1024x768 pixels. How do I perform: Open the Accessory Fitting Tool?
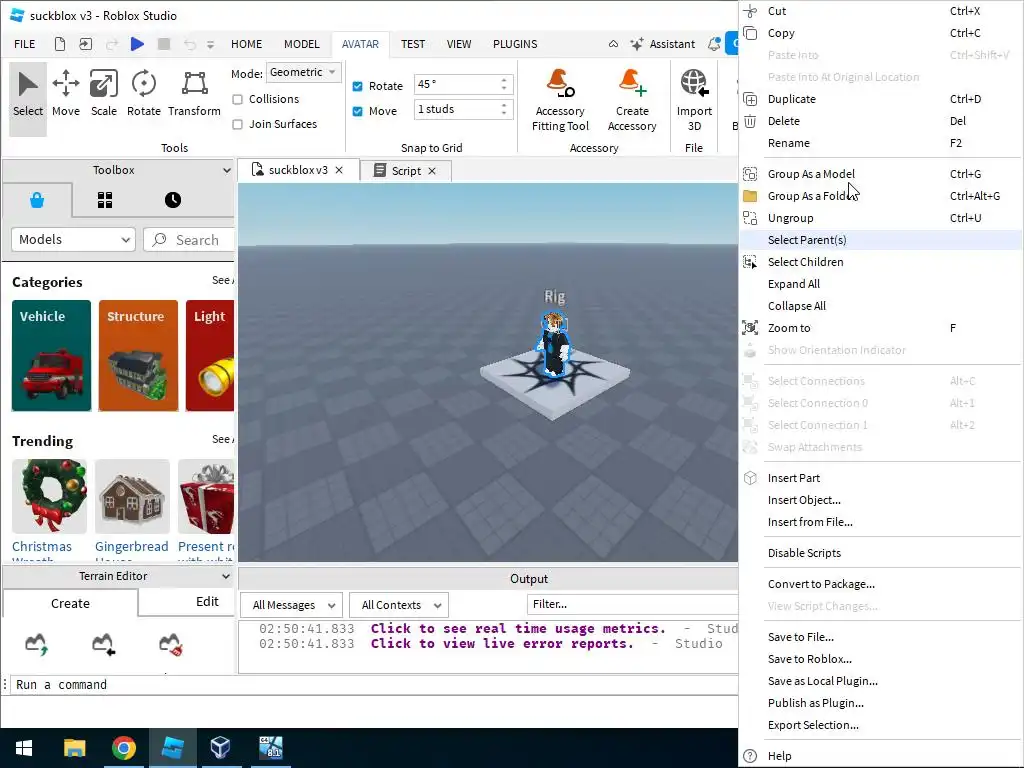coord(560,100)
